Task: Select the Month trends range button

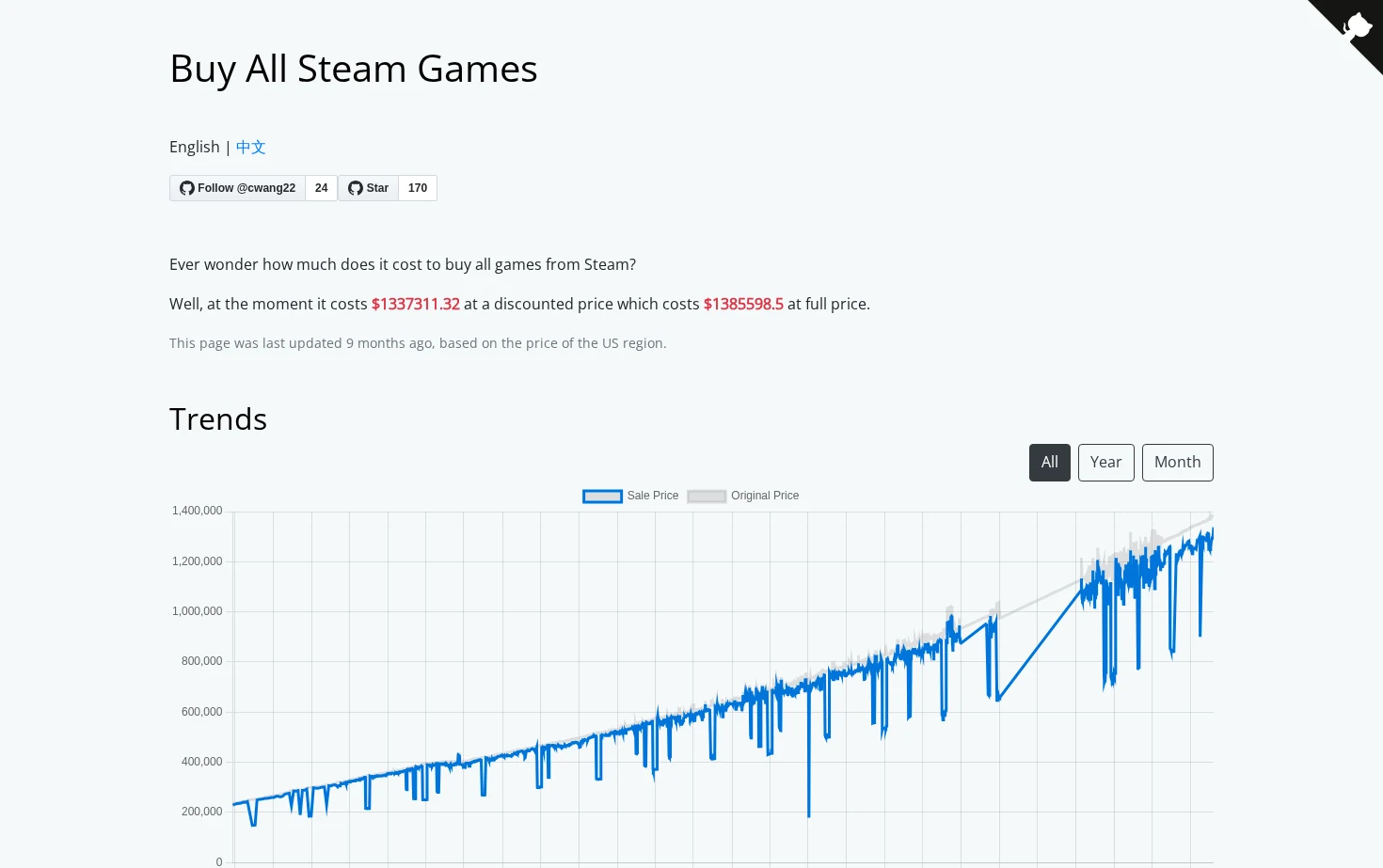Action: 1178,463
